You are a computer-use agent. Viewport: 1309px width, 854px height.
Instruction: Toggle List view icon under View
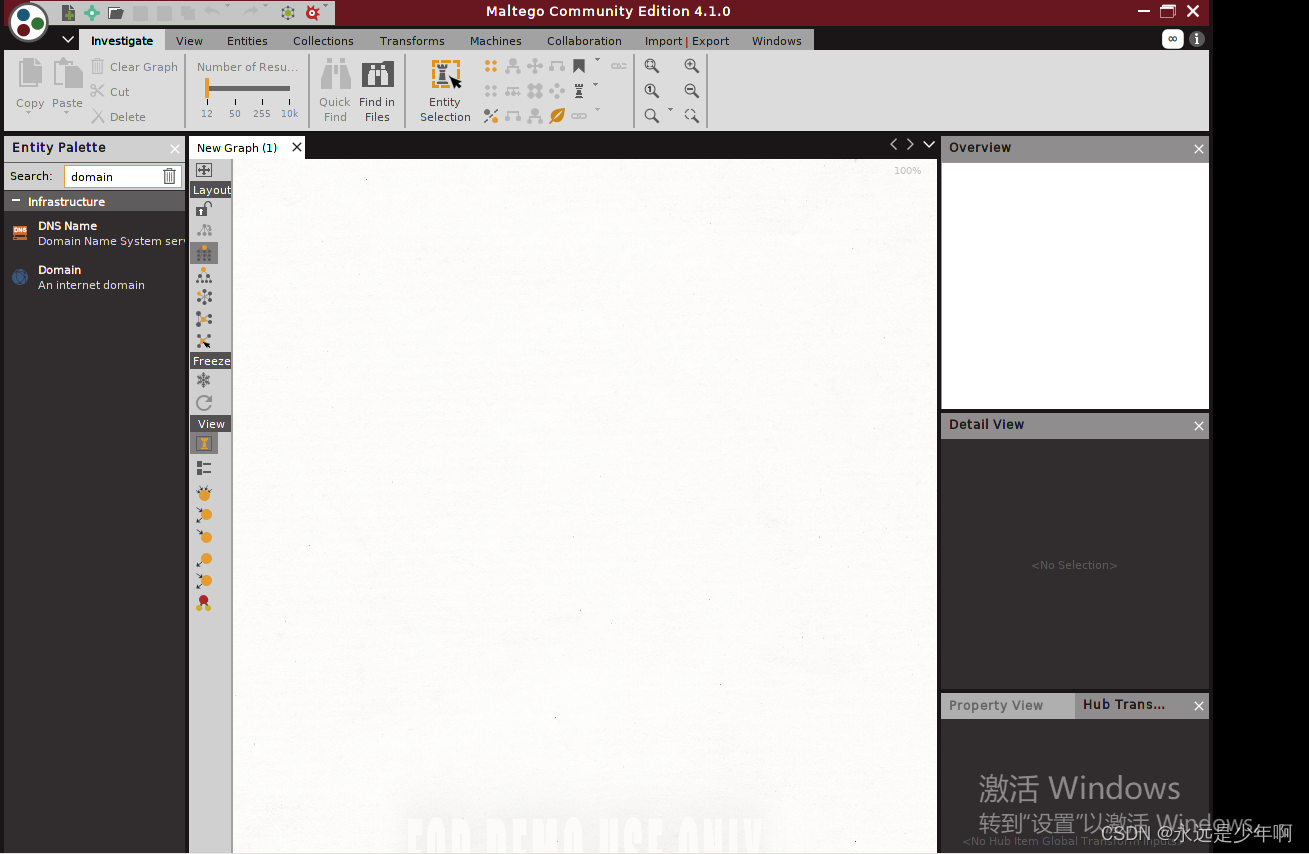tap(204, 467)
